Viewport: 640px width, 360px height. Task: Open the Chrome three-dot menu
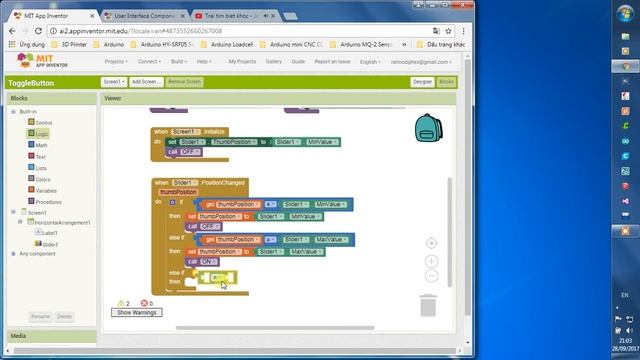click(463, 31)
